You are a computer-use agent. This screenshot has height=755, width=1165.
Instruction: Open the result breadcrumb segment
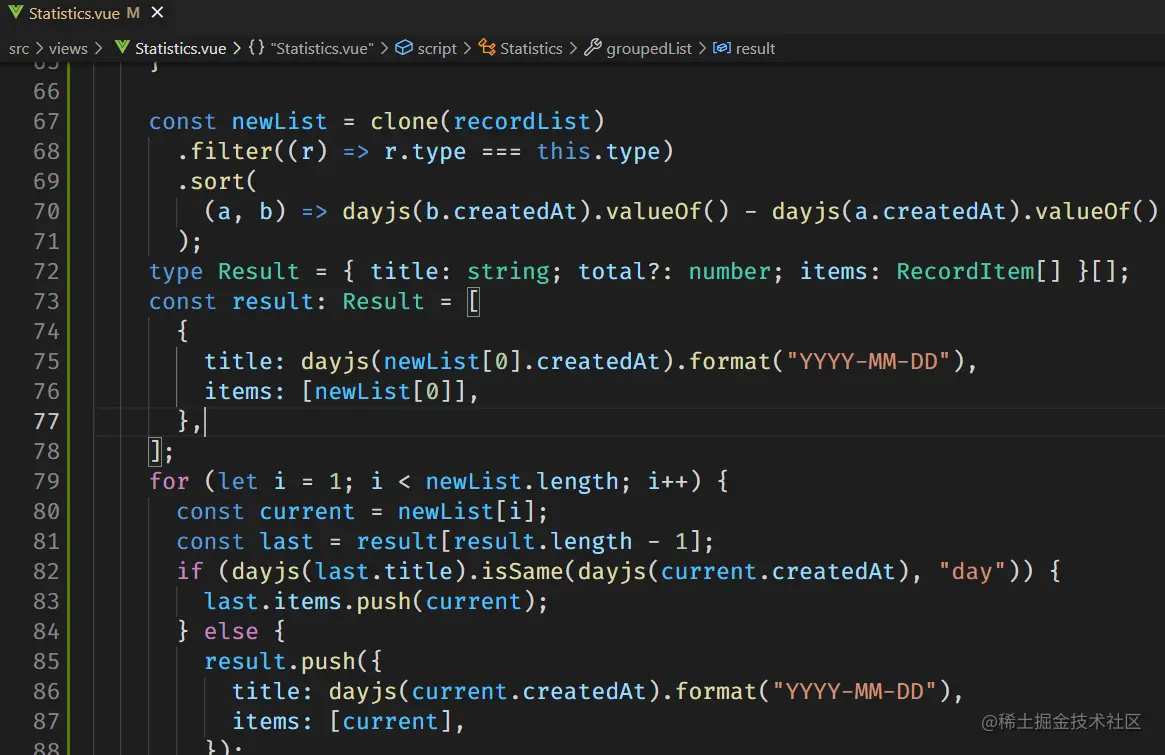click(x=755, y=48)
